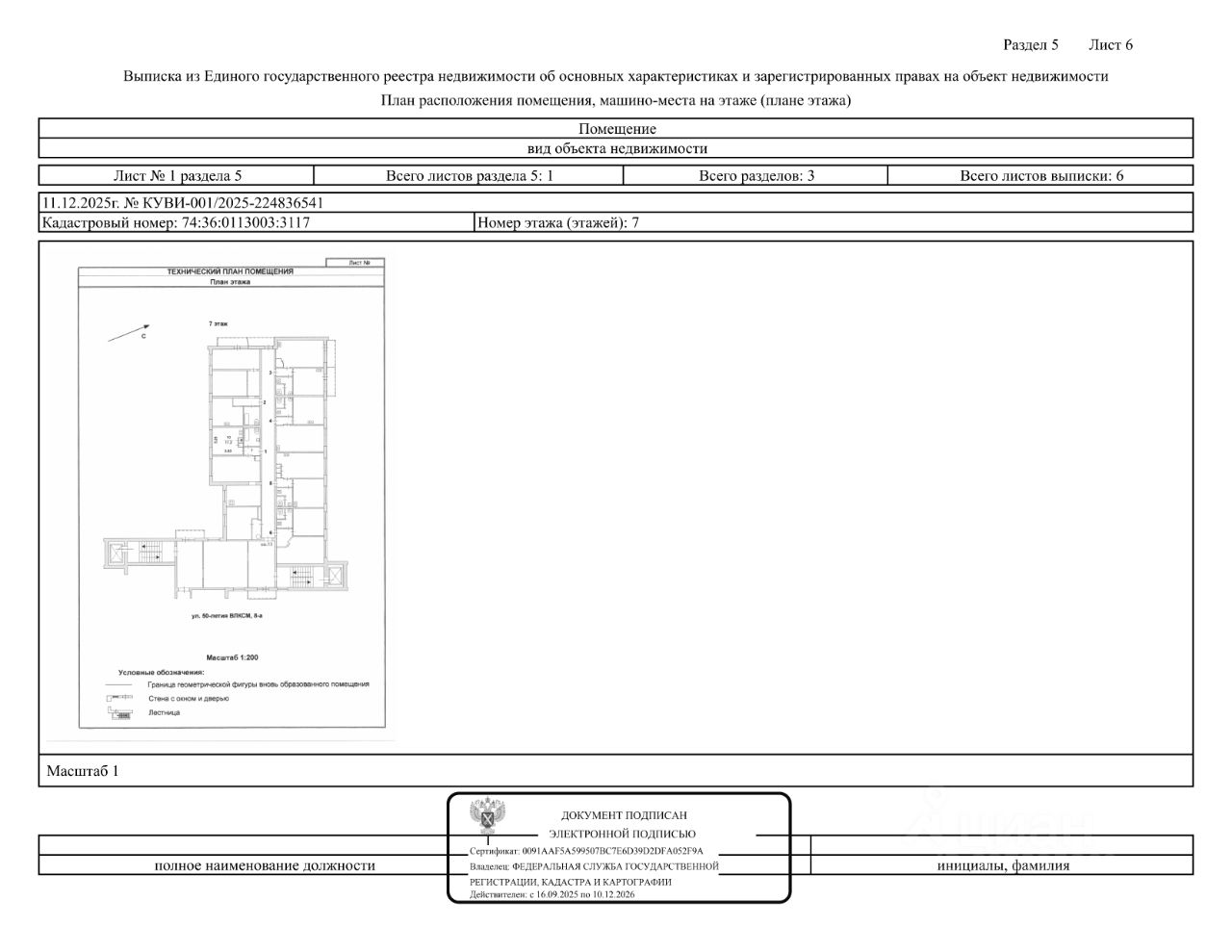
Task: Select the subtitle "План расположения помещения, машино-места на этаже"
Action: (x=616, y=100)
